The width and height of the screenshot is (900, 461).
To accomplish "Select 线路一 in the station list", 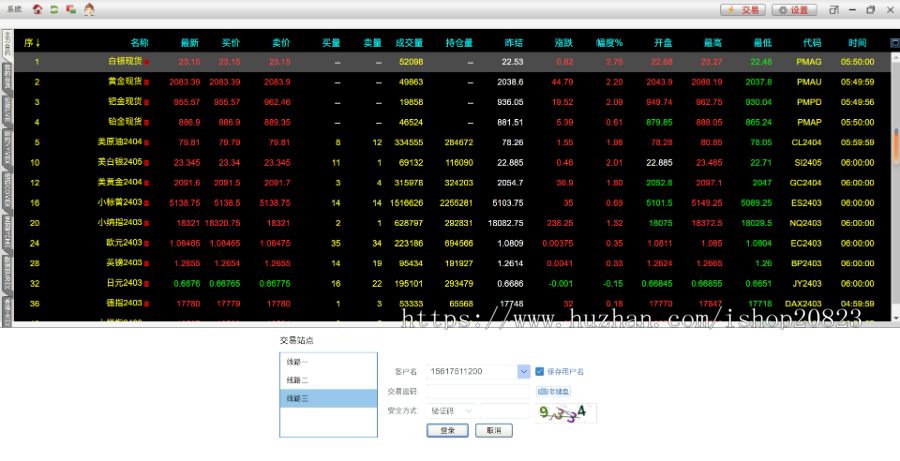I will point(328,362).
